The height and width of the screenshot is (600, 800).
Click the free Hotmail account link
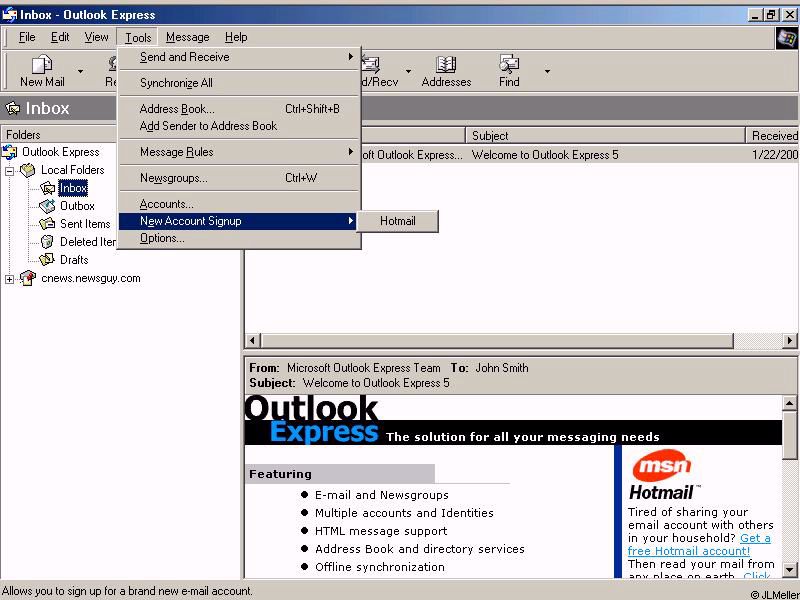pyautogui.click(x=698, y=545)
